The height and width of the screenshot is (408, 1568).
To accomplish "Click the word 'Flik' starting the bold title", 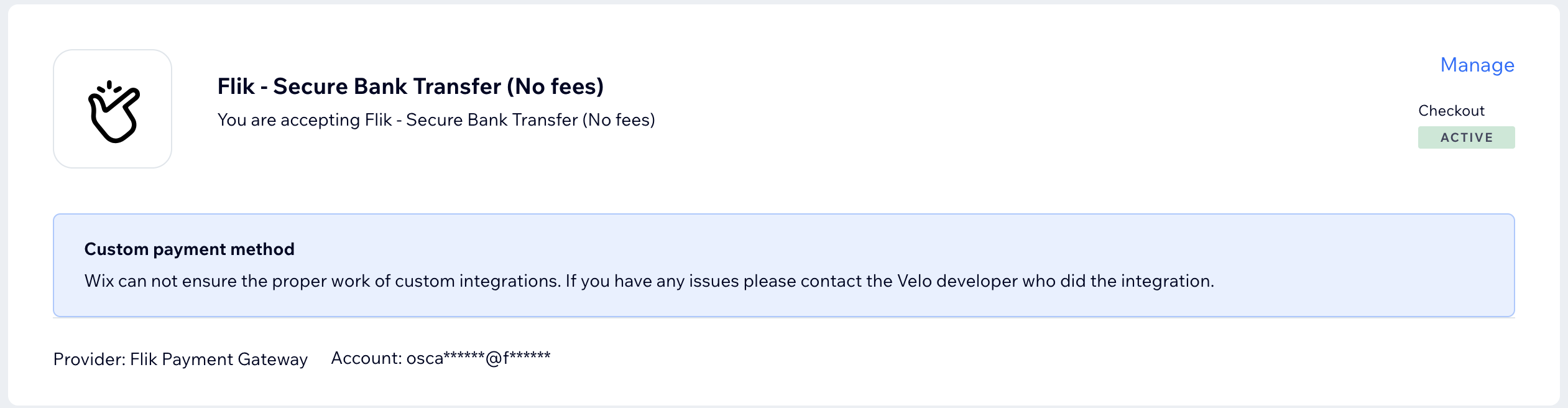I will (x=236, y=86).
